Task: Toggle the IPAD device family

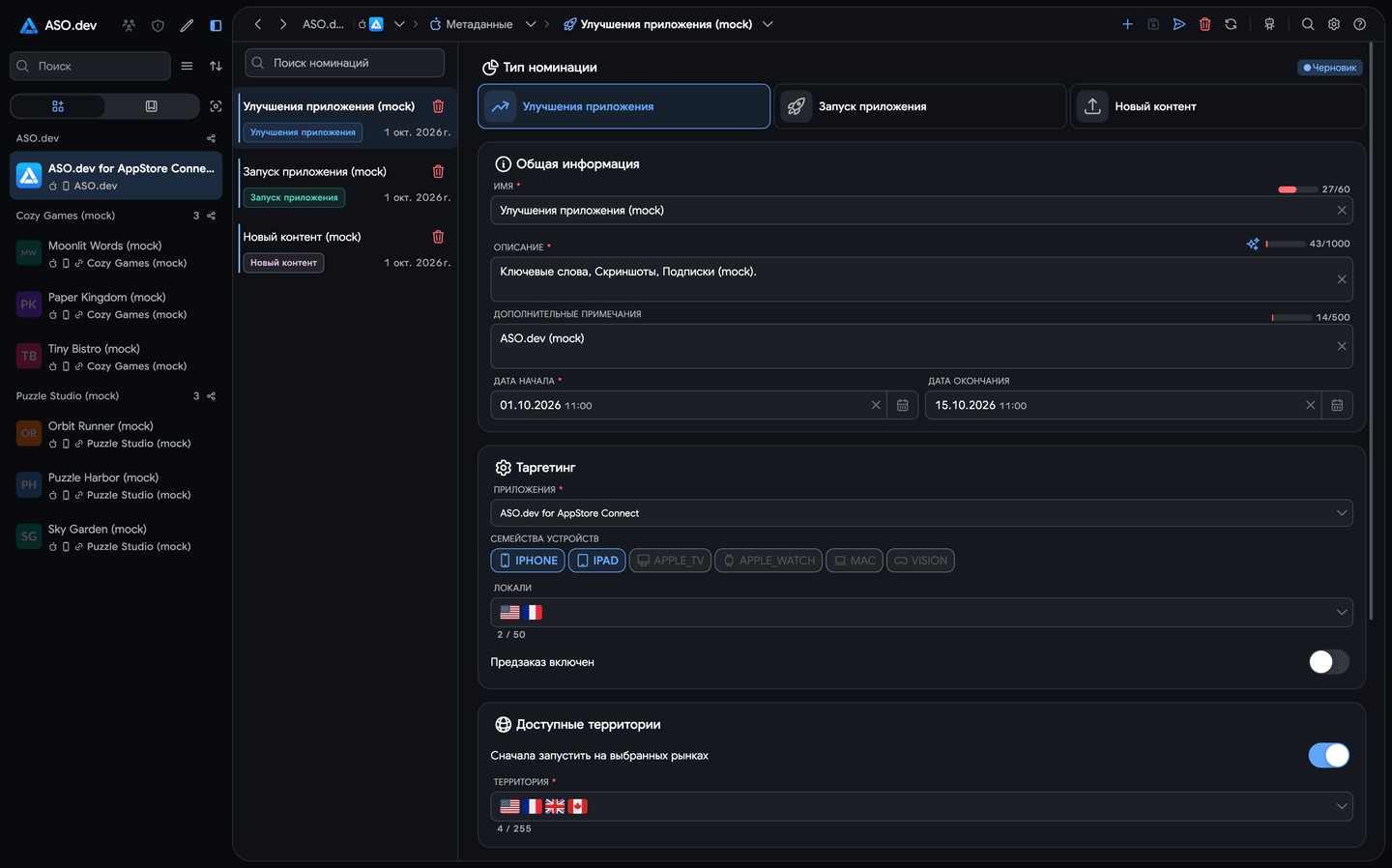Action: pyautogui.click(x=597, y=561)
